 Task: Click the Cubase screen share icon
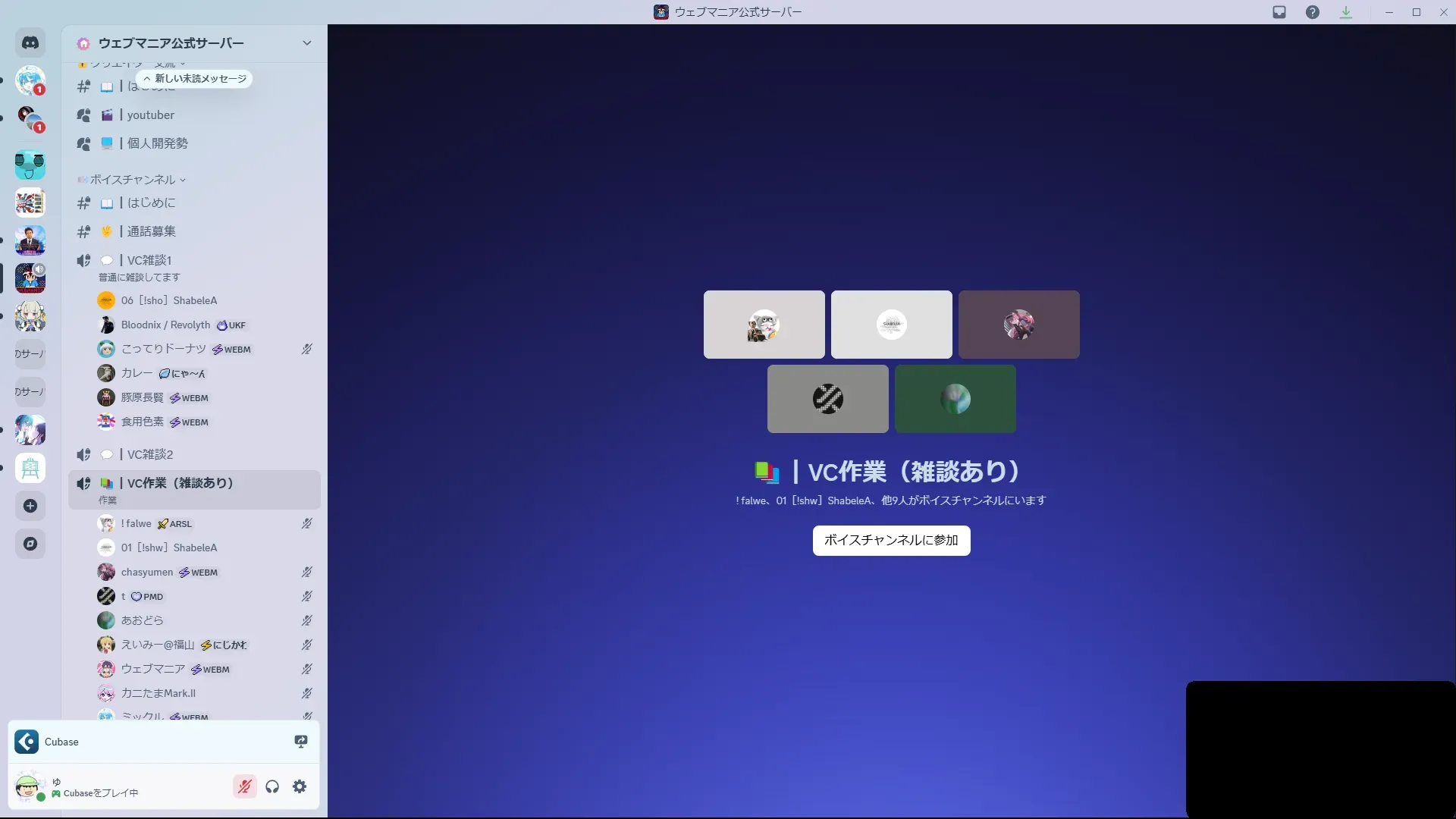301,742
